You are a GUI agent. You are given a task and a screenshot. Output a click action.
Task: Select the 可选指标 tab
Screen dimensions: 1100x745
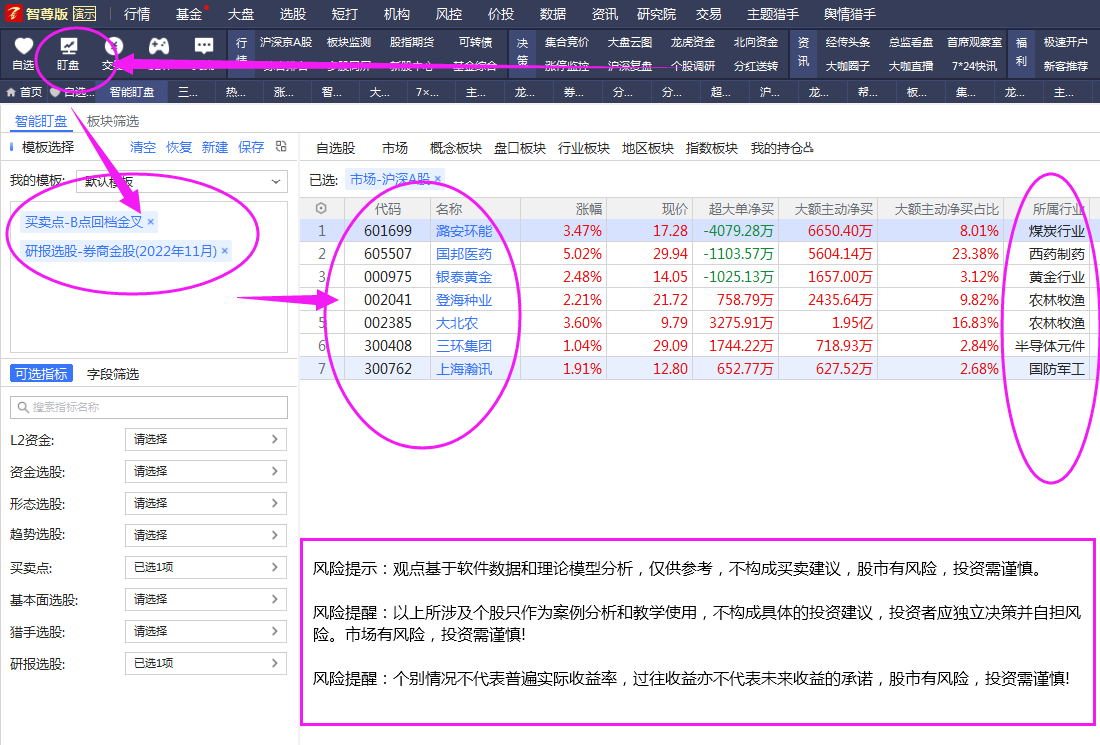point(41,374)
